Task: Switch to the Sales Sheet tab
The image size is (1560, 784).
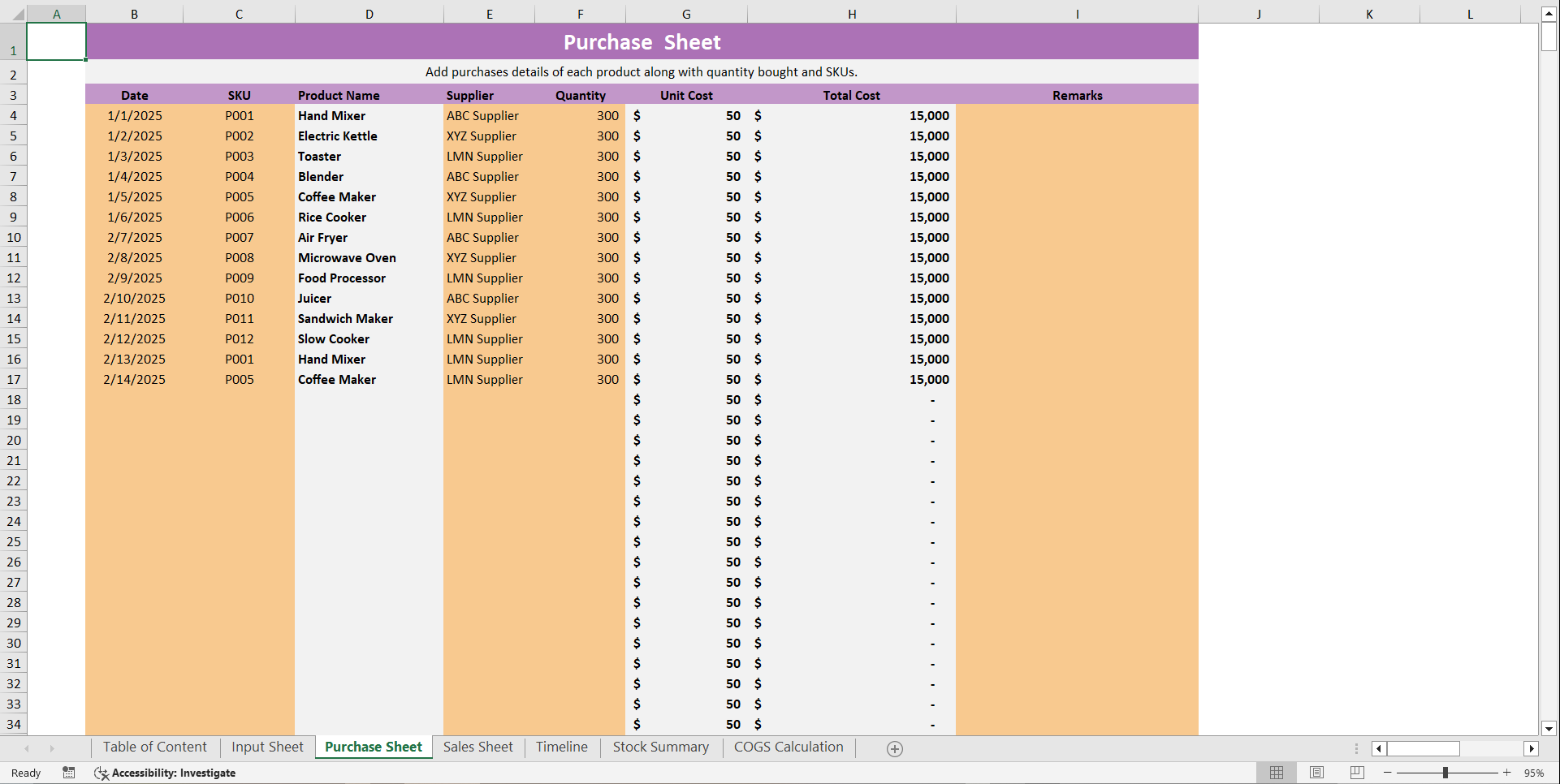Action: 478,747
